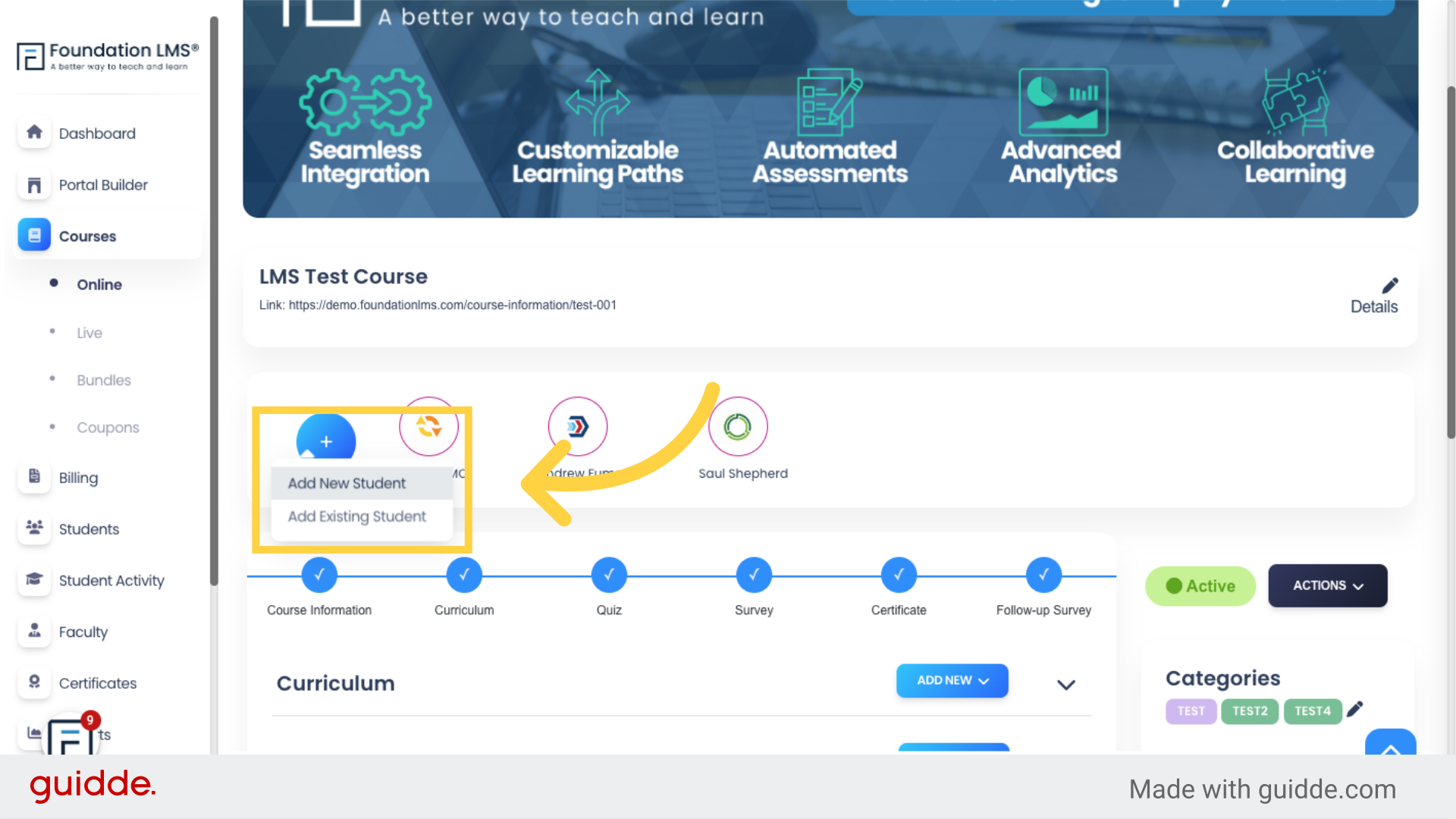Open the Billing document icon

click(x=34, y=477)
